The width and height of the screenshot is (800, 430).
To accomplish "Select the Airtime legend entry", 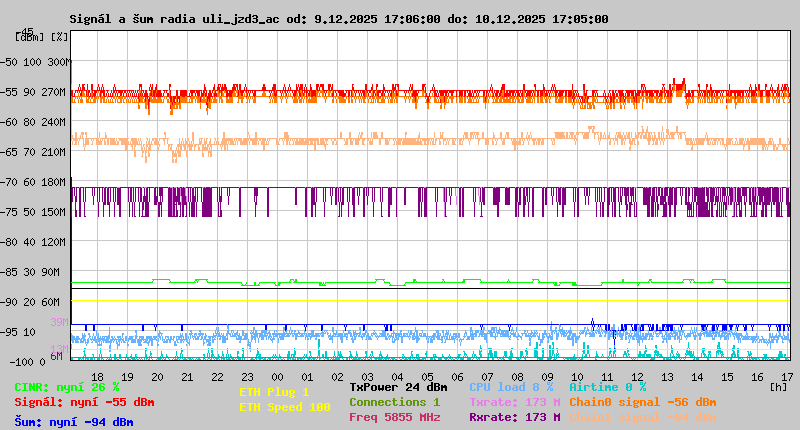I will click(607, 387).
